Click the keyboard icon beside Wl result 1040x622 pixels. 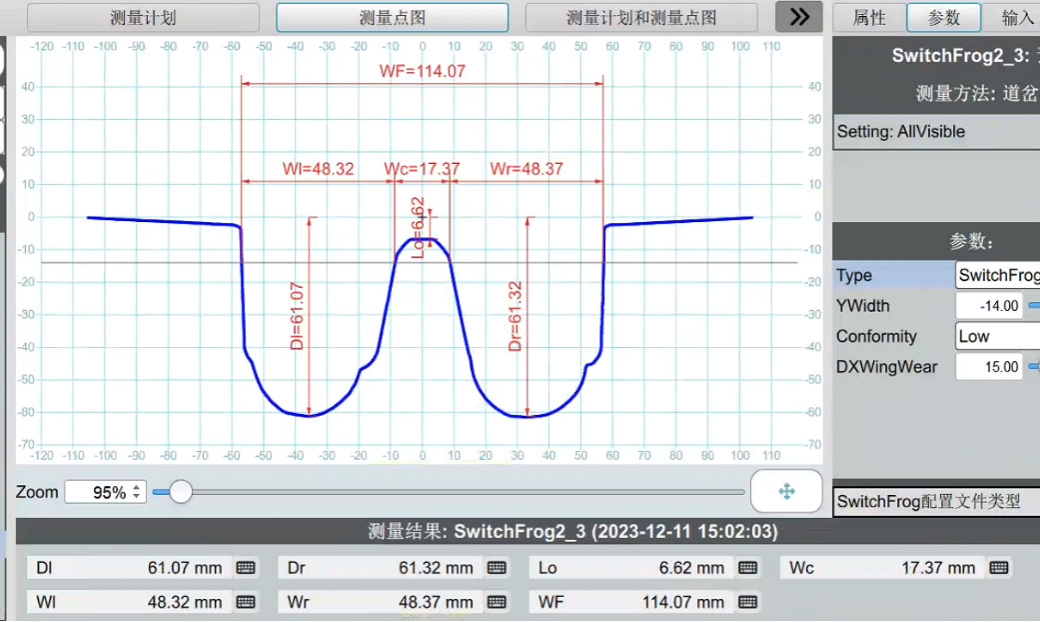[x=245, y=602]
